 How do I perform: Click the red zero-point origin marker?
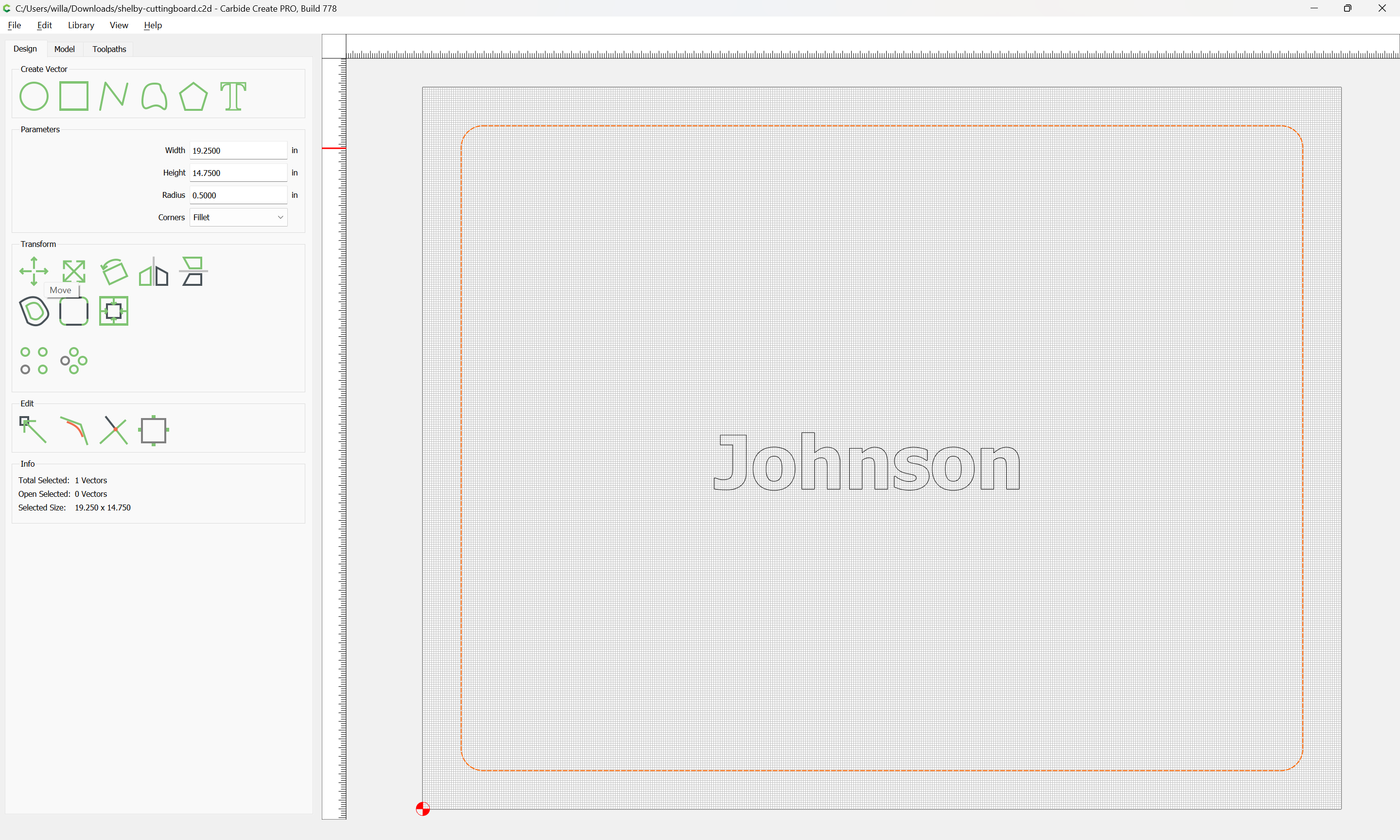pyautogui.click(x=423, y=809)
